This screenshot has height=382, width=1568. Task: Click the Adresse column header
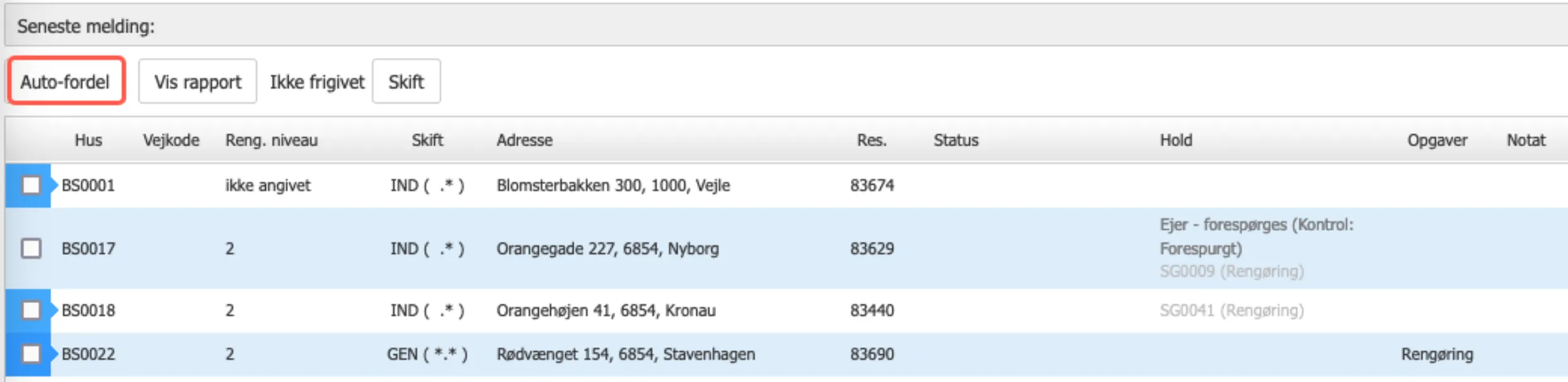click(x=524, y=140)
